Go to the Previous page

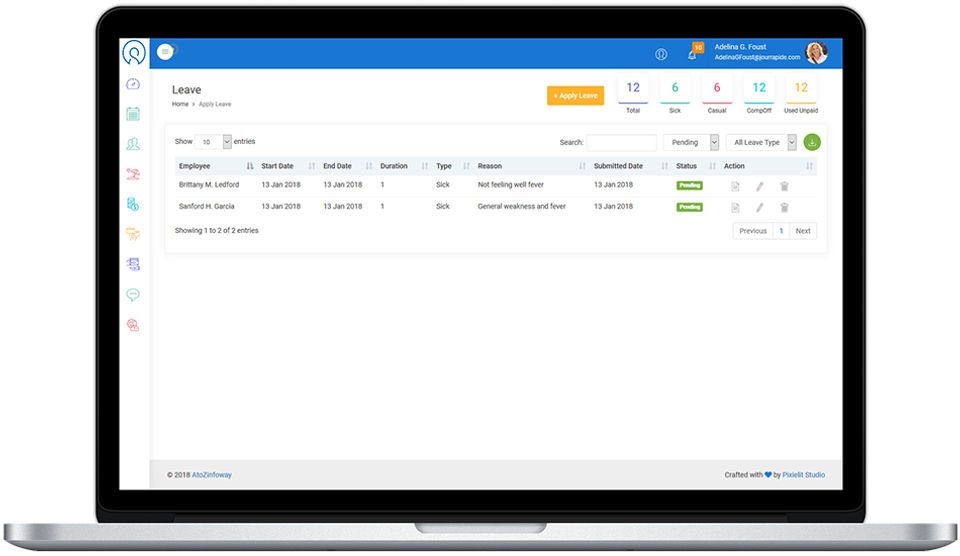pyautogui.click(x=752, y=231)
